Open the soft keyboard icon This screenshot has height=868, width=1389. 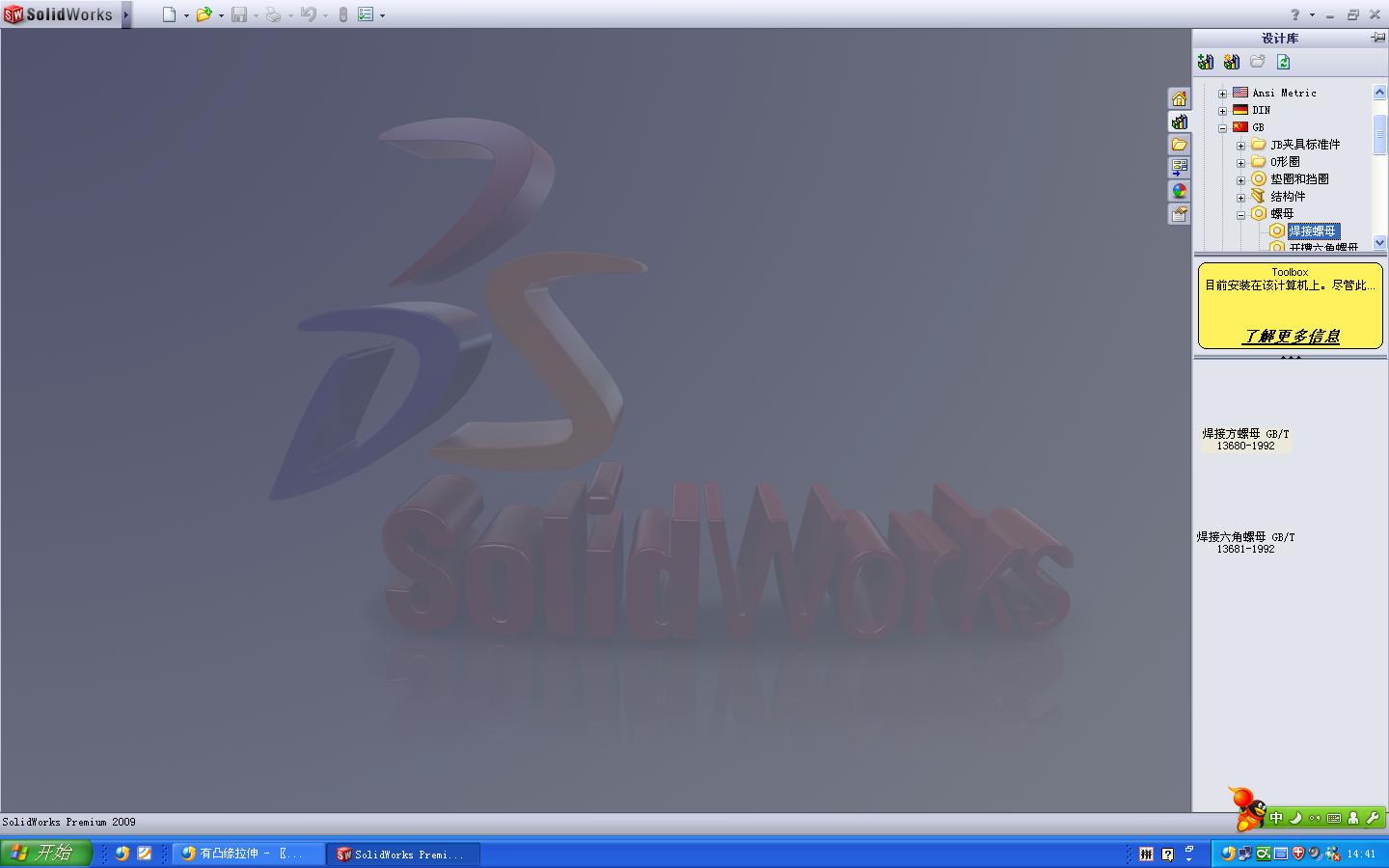tap(1334, 818)
